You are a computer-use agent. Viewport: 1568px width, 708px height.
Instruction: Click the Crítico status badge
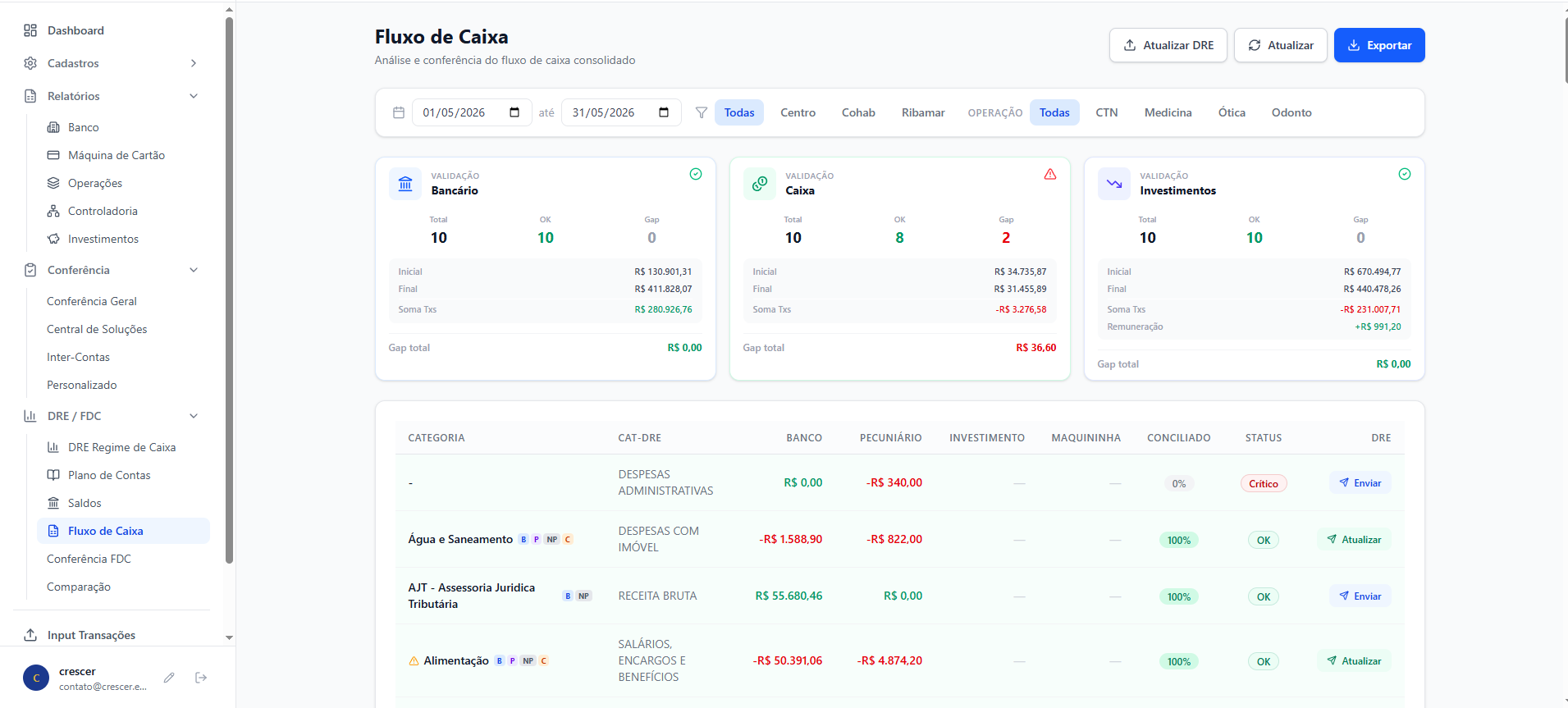pyautogui.click(x=1264, y=483)
